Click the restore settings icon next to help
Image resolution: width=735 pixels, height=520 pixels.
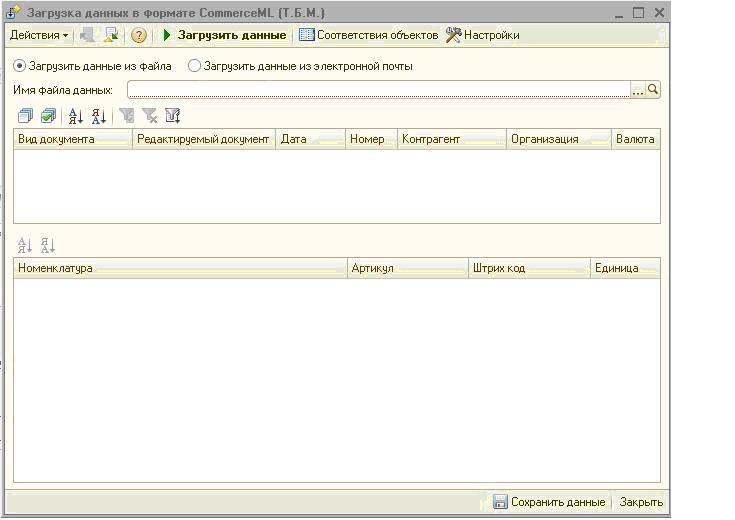point(111,35)
